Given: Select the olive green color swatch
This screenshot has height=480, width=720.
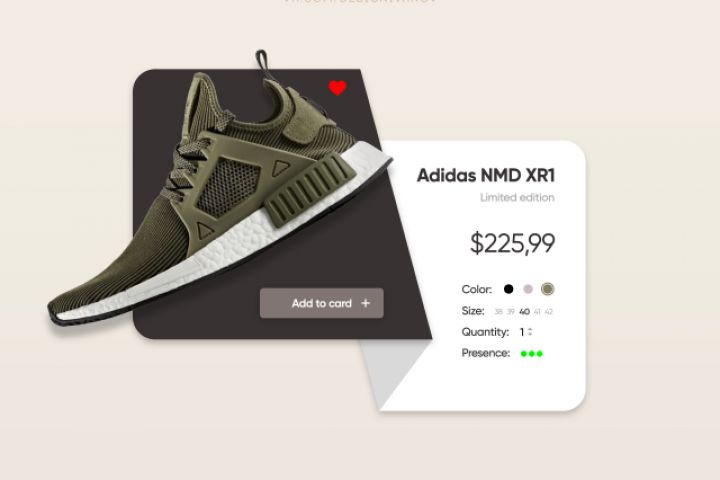Looking at the screenshot, I should (x=547, y=289).
